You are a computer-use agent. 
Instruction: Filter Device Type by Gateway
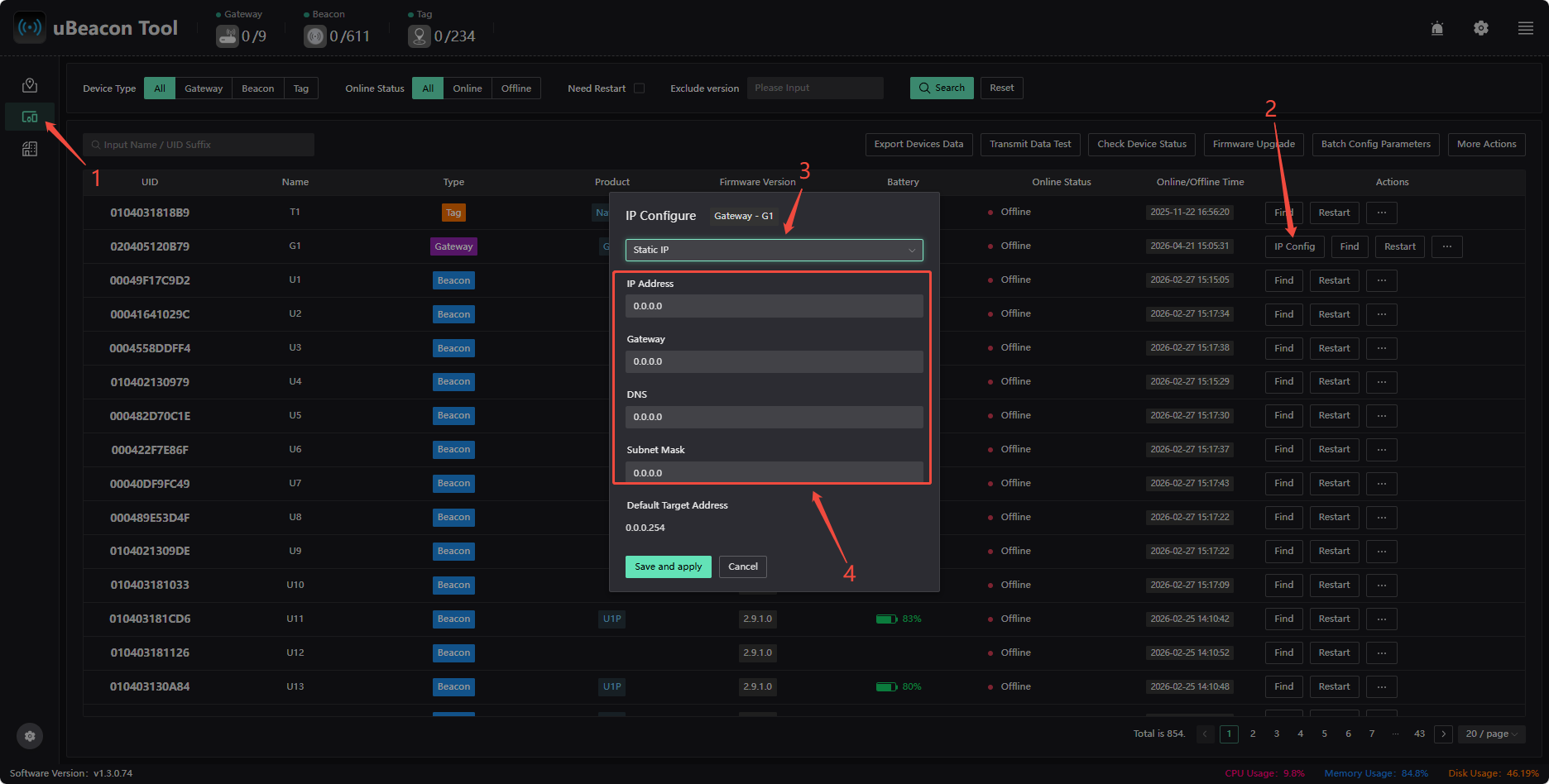point(204,88)
